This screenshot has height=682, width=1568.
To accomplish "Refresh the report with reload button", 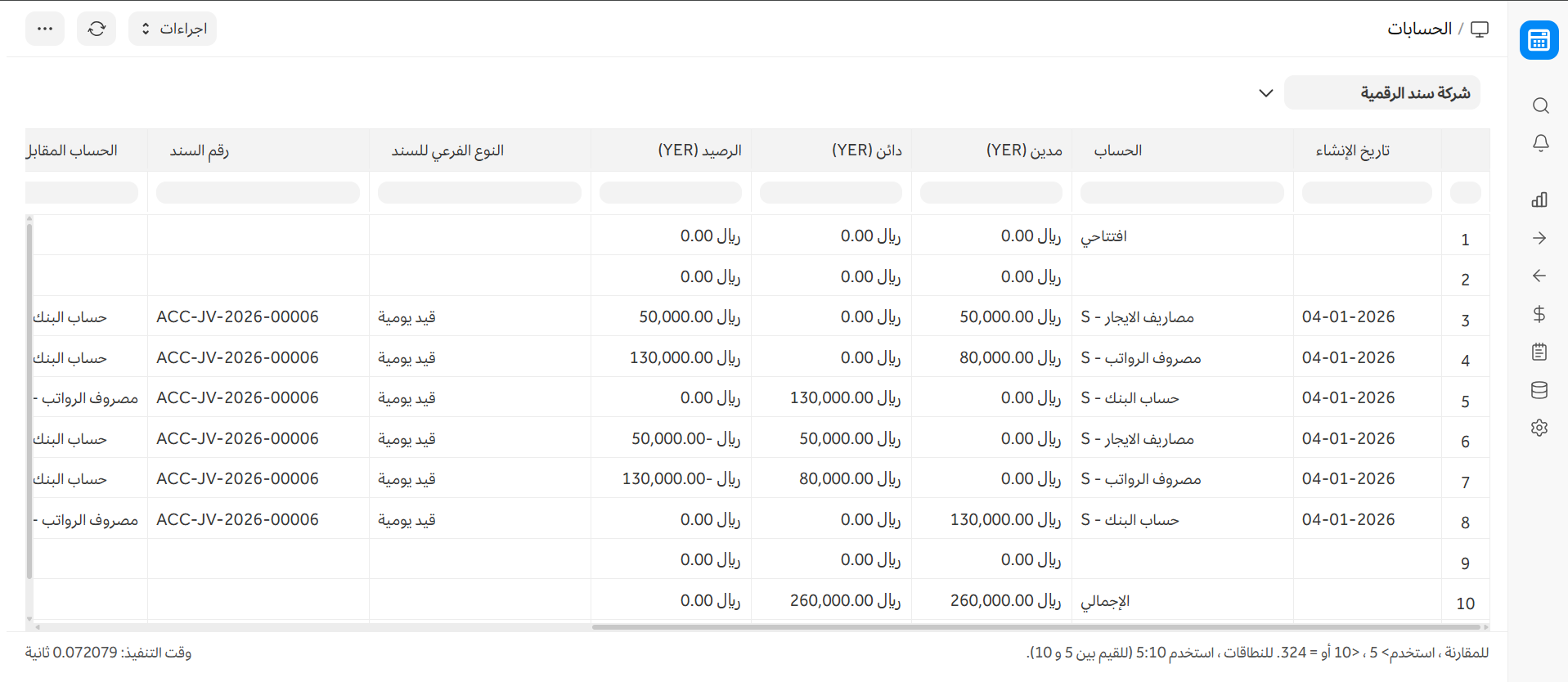I will click(97, 29).
